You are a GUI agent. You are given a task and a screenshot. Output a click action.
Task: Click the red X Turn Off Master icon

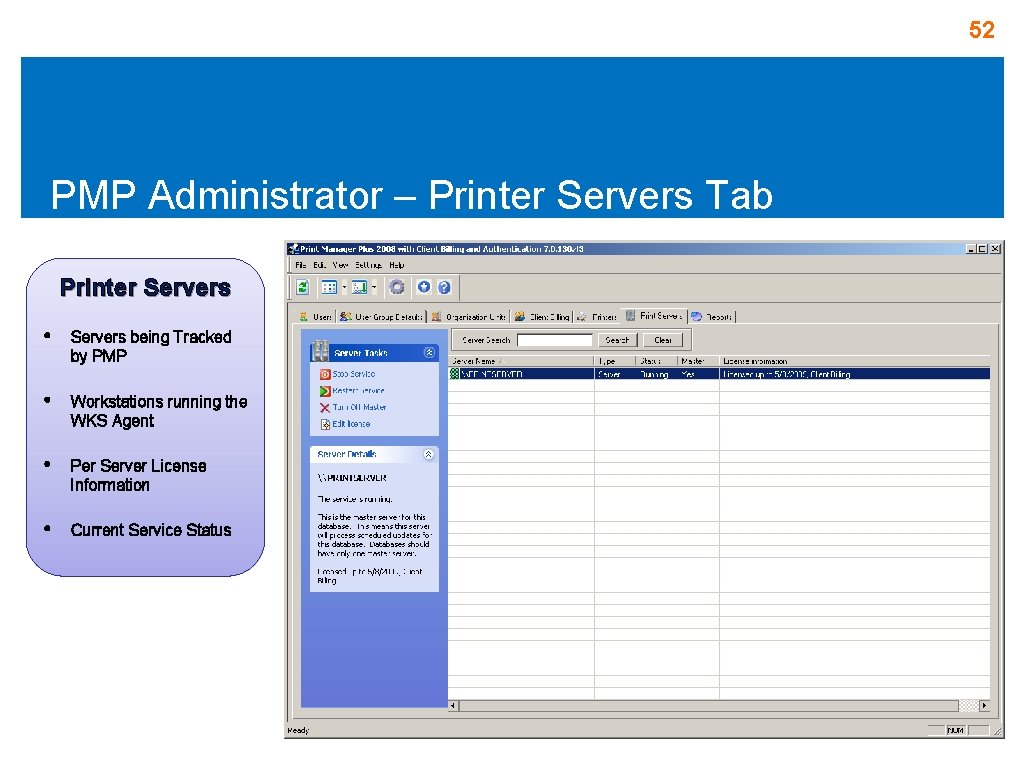click(325, 408)
